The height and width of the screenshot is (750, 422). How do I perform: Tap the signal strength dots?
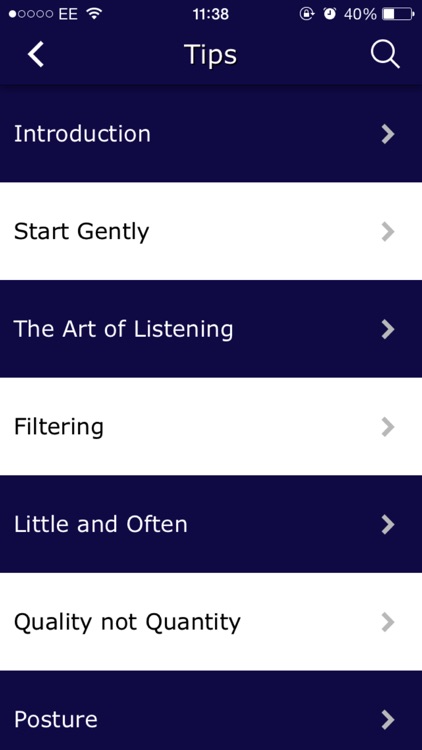31,14
